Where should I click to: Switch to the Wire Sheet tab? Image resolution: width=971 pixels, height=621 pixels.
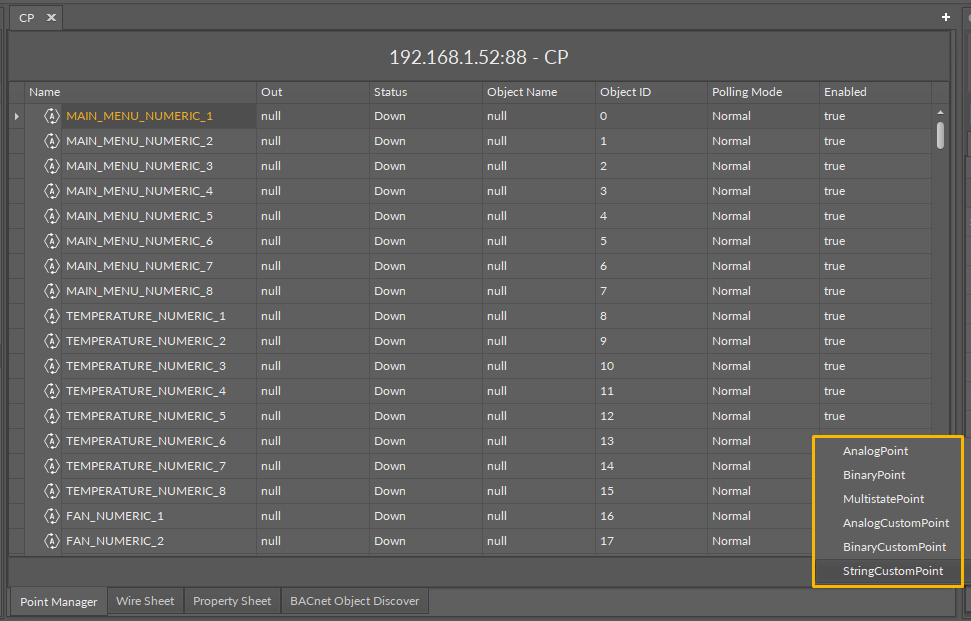coord(145,601)
